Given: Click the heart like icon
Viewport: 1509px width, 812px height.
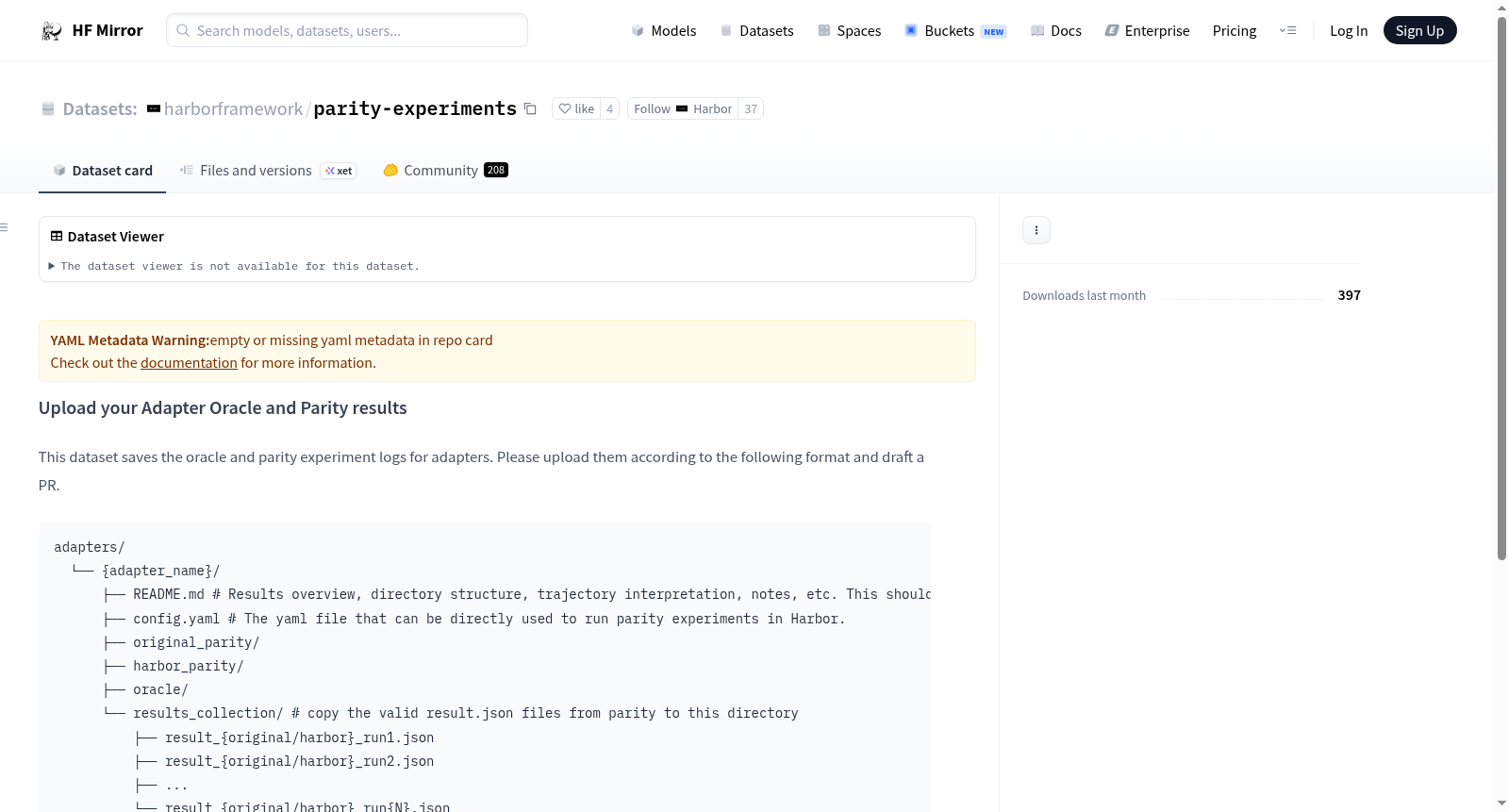Looking at the screenshot, I should [565, 108].
